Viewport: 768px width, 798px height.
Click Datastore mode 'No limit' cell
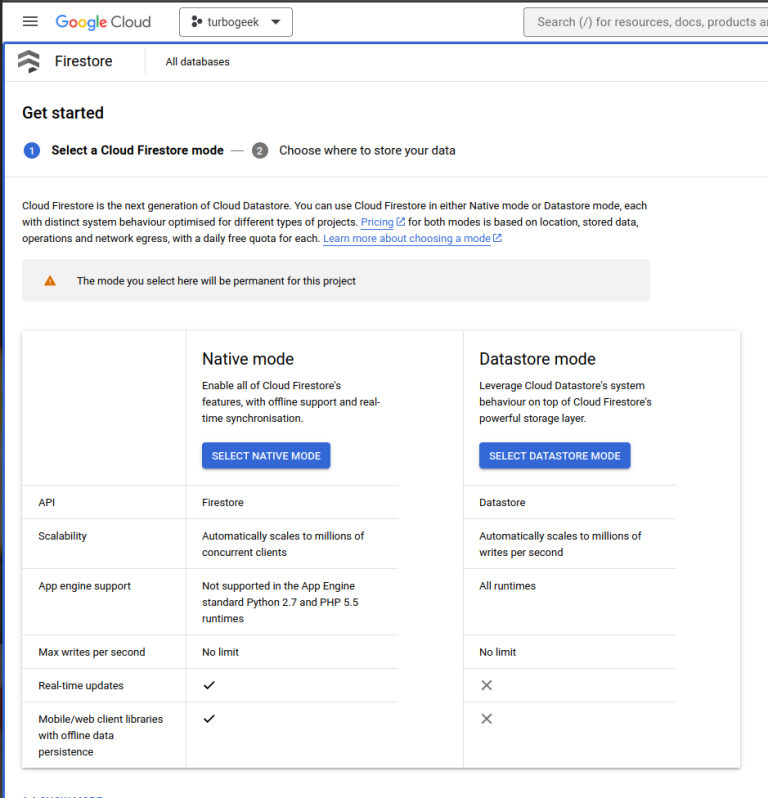[498, 652]
